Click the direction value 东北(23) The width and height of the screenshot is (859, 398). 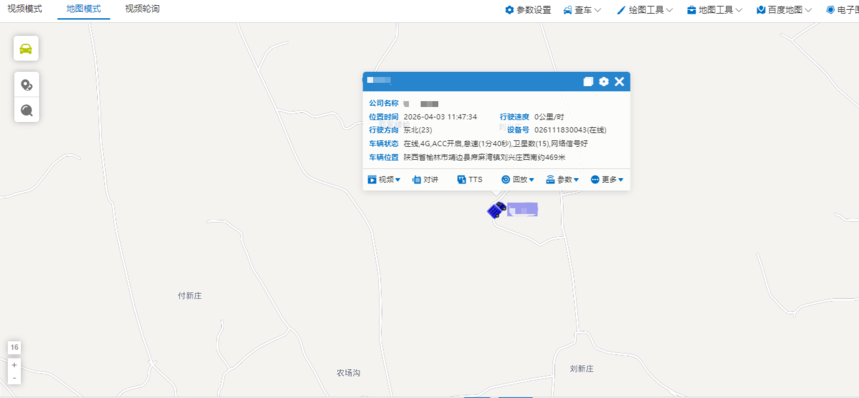pos(418,130)
